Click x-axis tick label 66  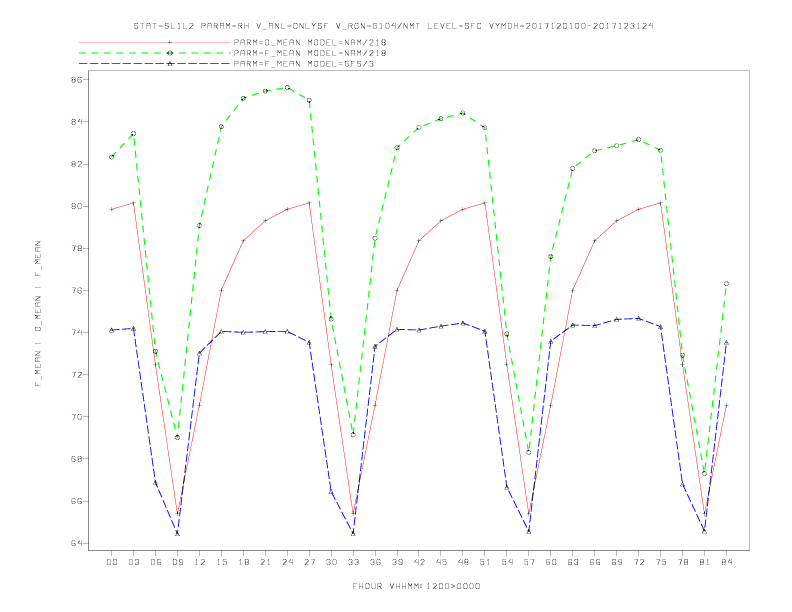[x=595, y=562]
